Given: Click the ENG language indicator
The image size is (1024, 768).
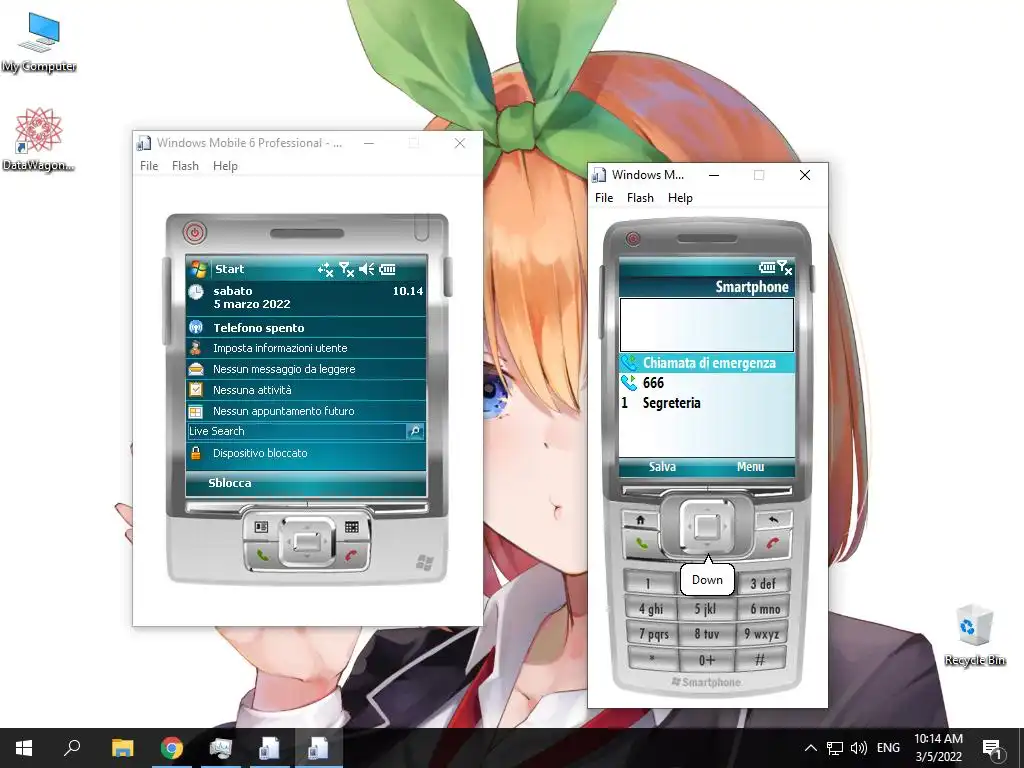Looking at the screenshot, I should coord(888,748).
